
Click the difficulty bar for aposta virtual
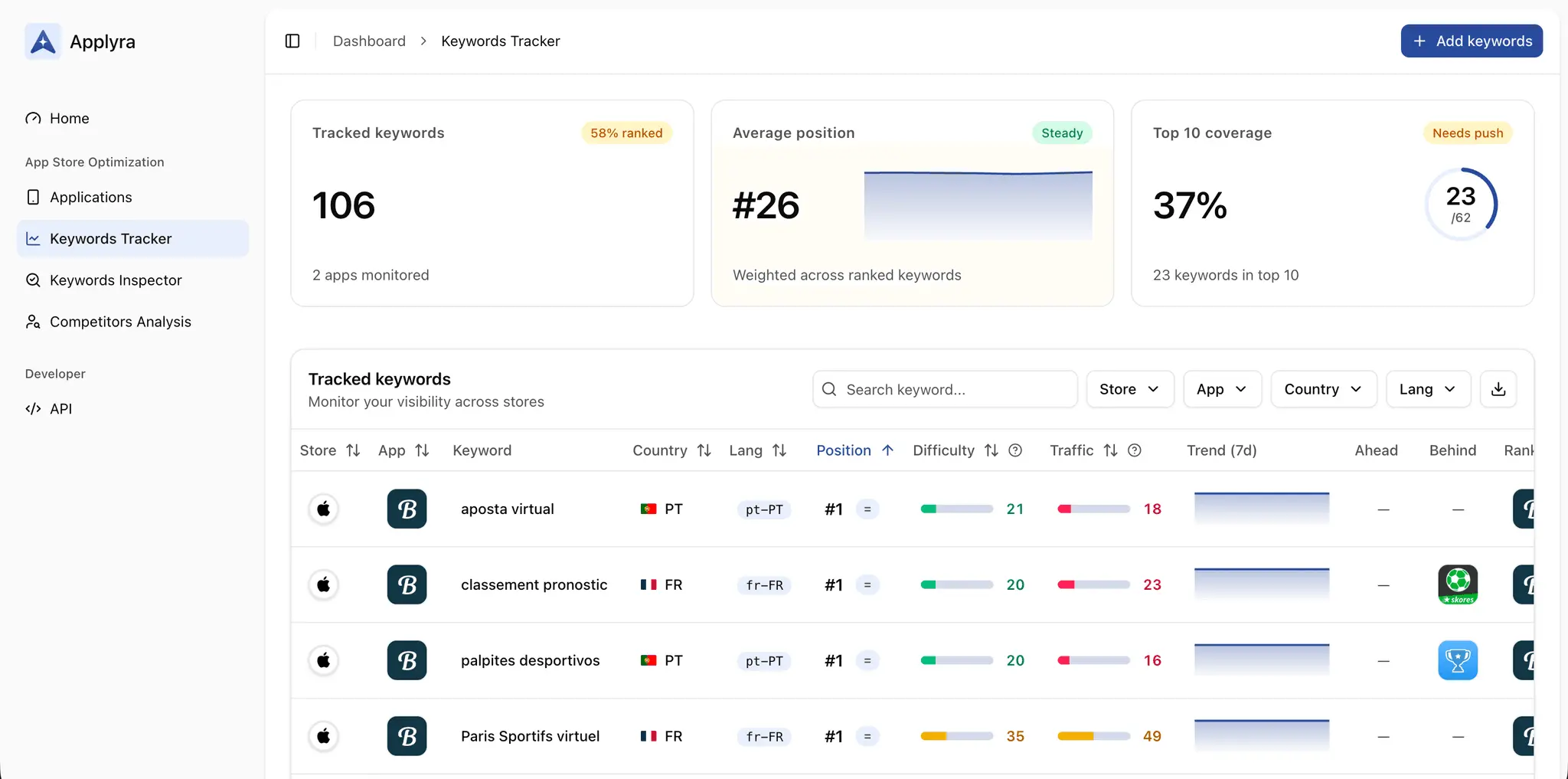click(956, 509)
